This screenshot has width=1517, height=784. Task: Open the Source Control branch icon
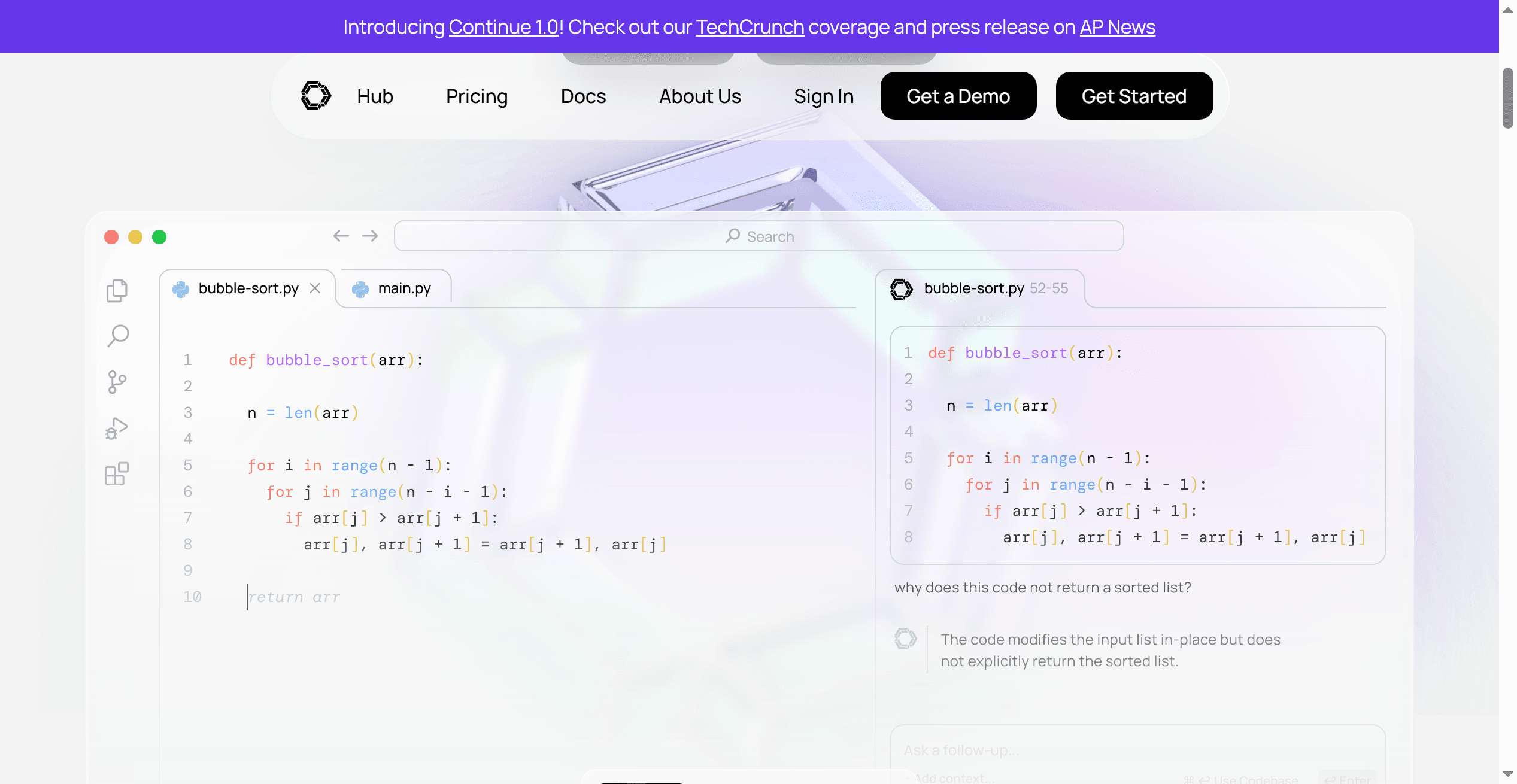pyautogui.click(x=117, y=382)
